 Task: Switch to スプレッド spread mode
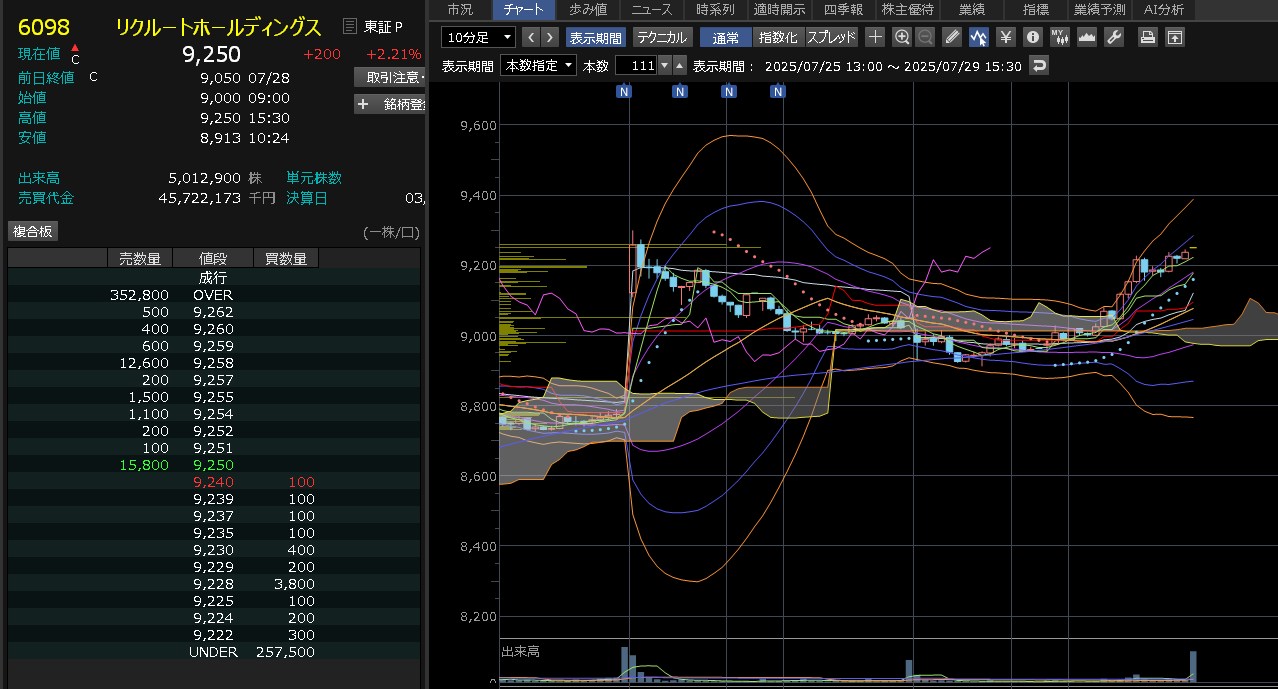click(x=831, y=38)
